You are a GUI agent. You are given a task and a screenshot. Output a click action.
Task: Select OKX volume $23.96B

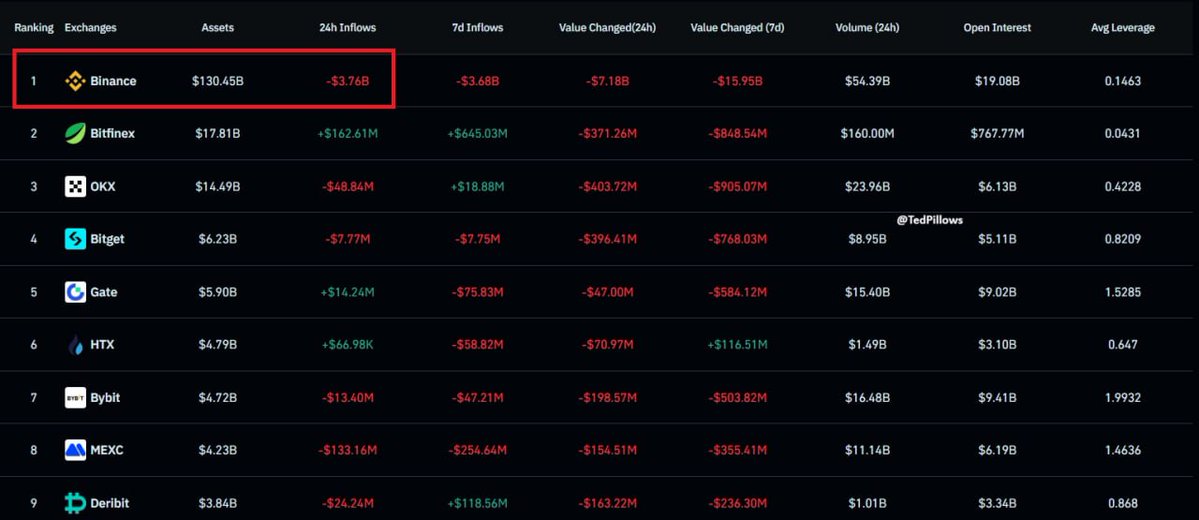pyautogui.click(x=867, y=187)
